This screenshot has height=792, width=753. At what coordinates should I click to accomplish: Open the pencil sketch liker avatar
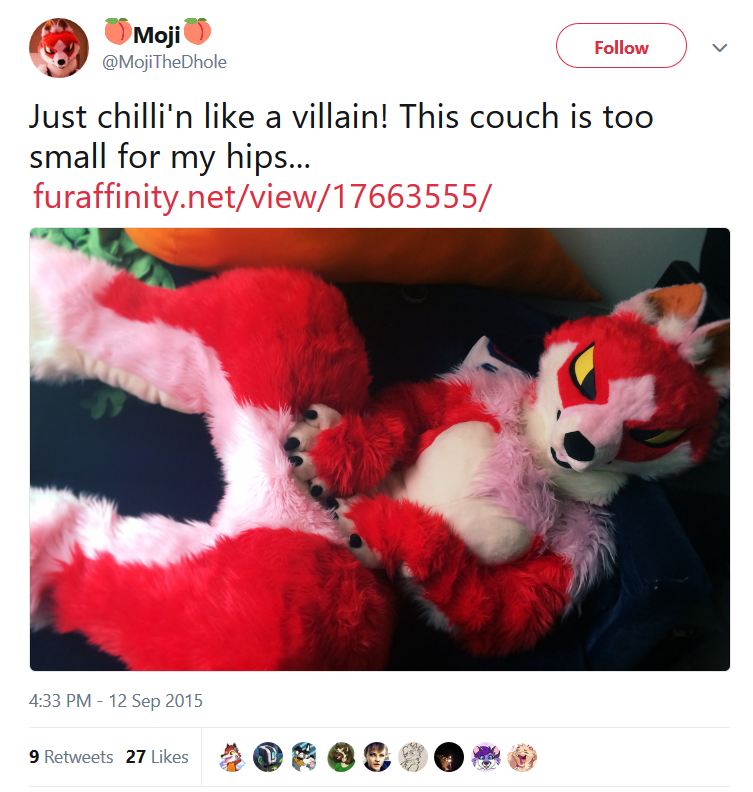click(x=413, y=757)
